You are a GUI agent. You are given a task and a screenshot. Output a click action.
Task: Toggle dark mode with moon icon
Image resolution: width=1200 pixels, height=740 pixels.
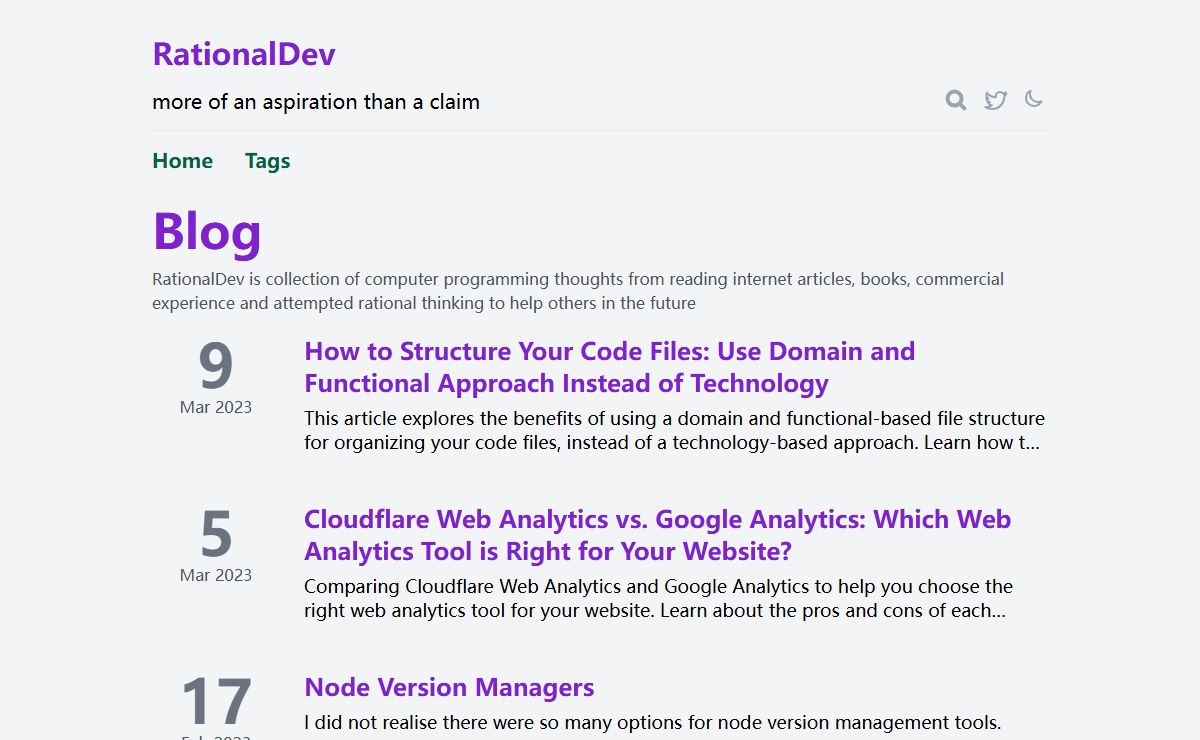(1034, 99)
